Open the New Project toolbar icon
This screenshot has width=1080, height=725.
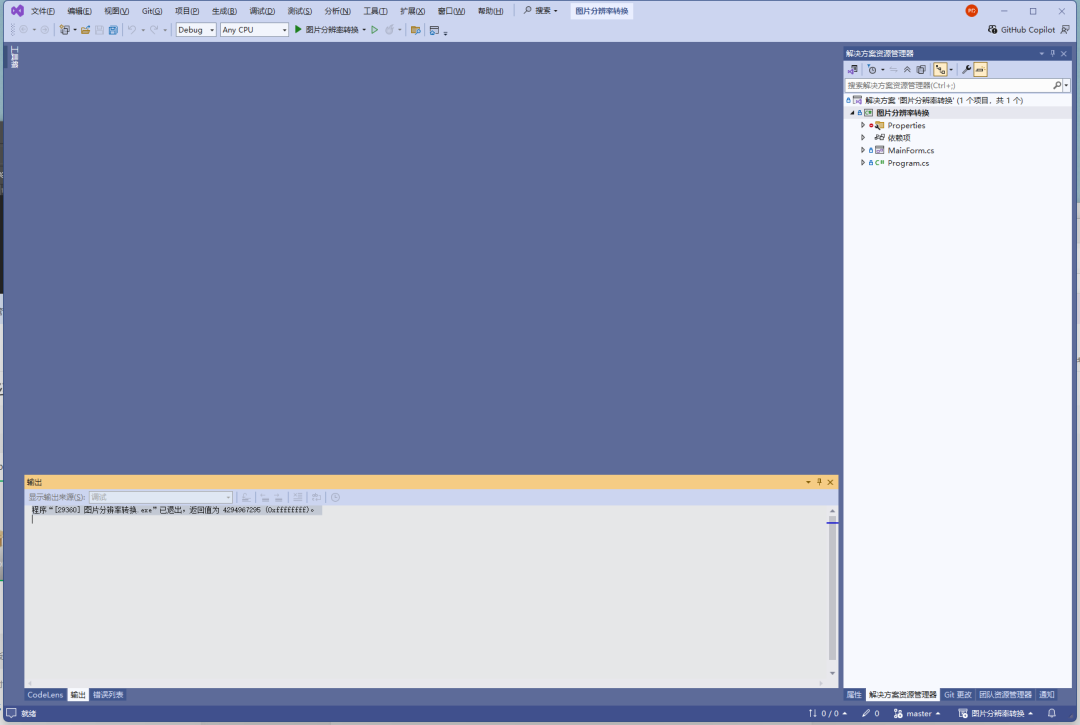(x=64, y=30)
